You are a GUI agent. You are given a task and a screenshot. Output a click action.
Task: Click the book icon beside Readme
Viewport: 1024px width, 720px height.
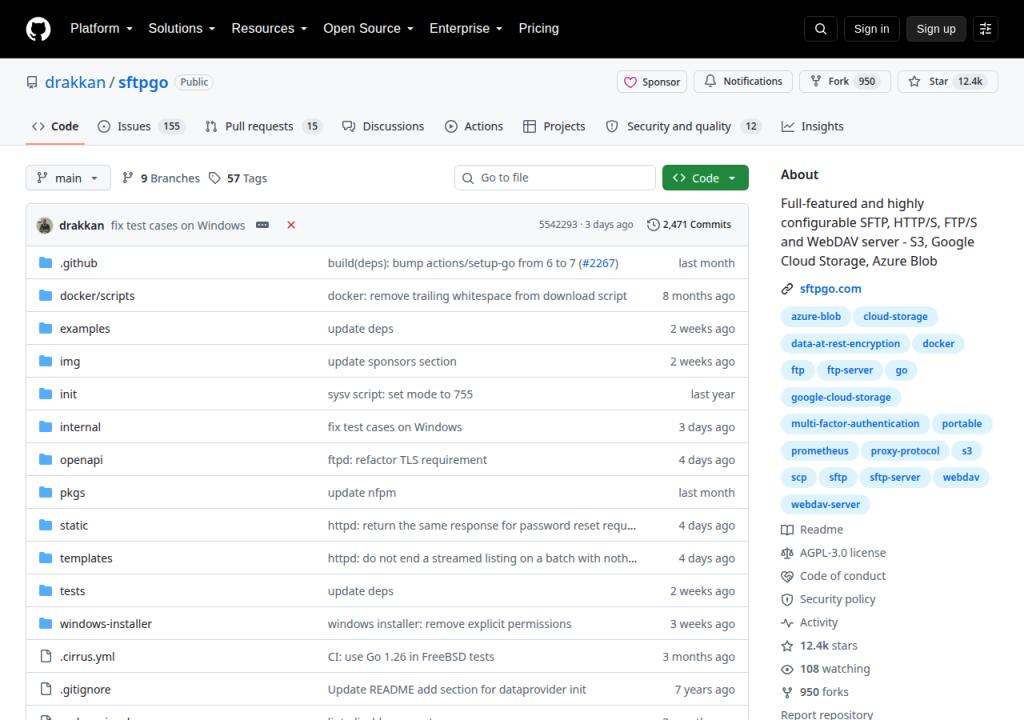coord(787,530)
